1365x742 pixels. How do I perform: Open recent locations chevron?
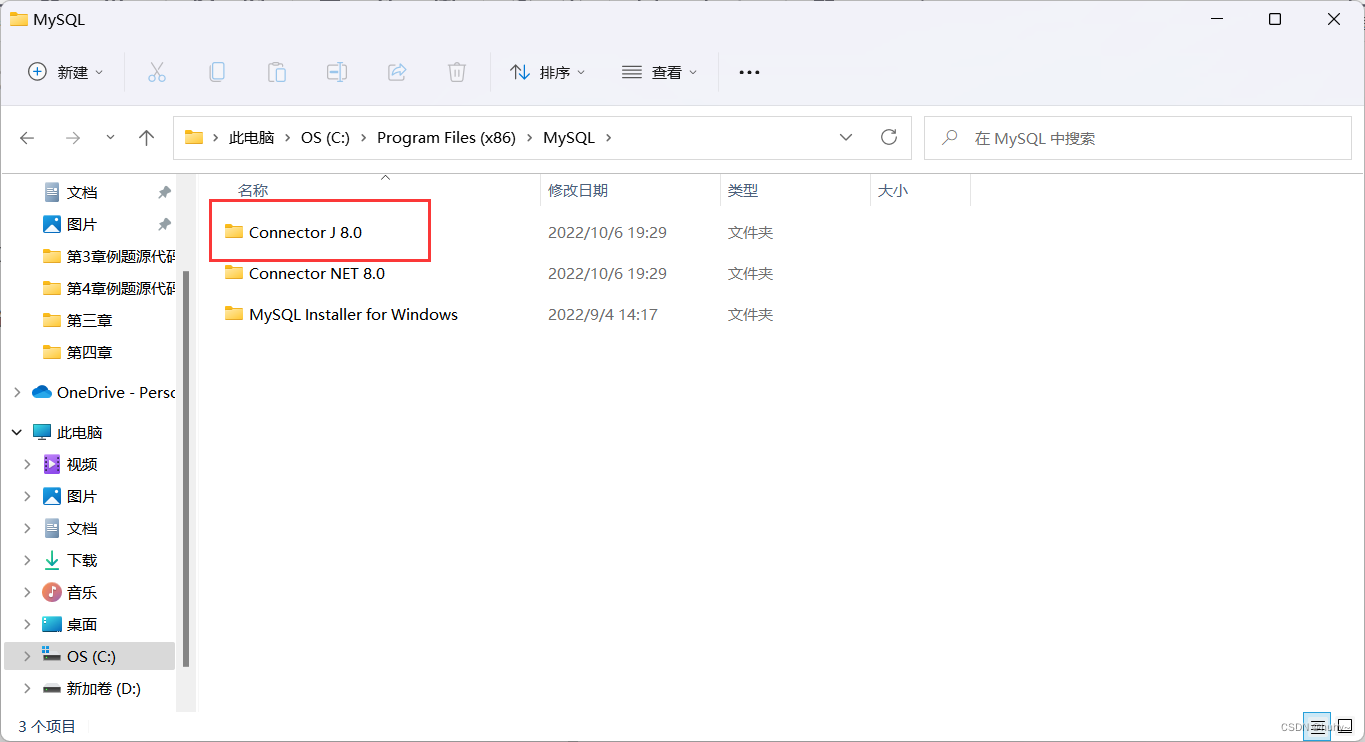click(110, 137)
